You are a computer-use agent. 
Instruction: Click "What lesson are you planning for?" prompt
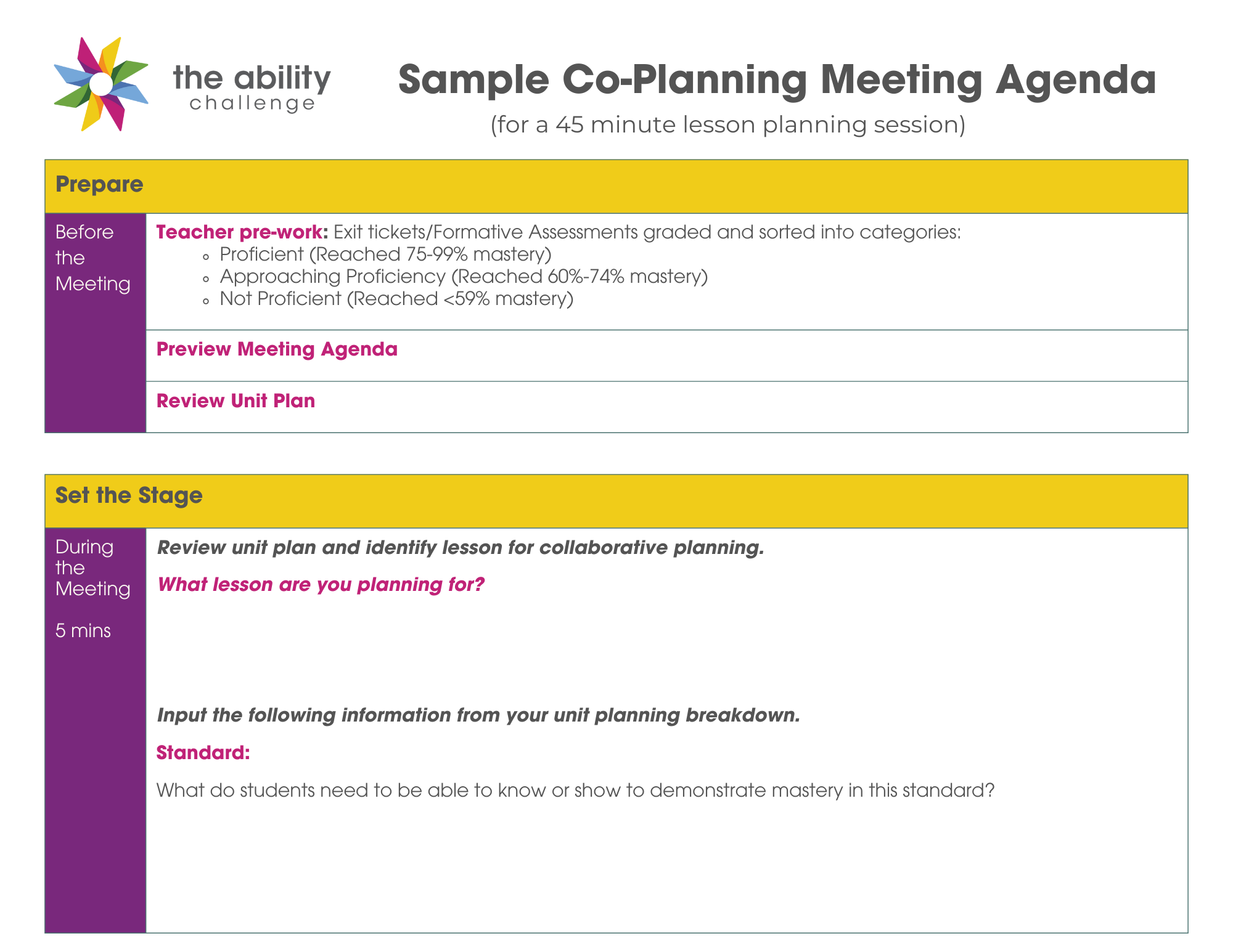(x=321, y=585)
